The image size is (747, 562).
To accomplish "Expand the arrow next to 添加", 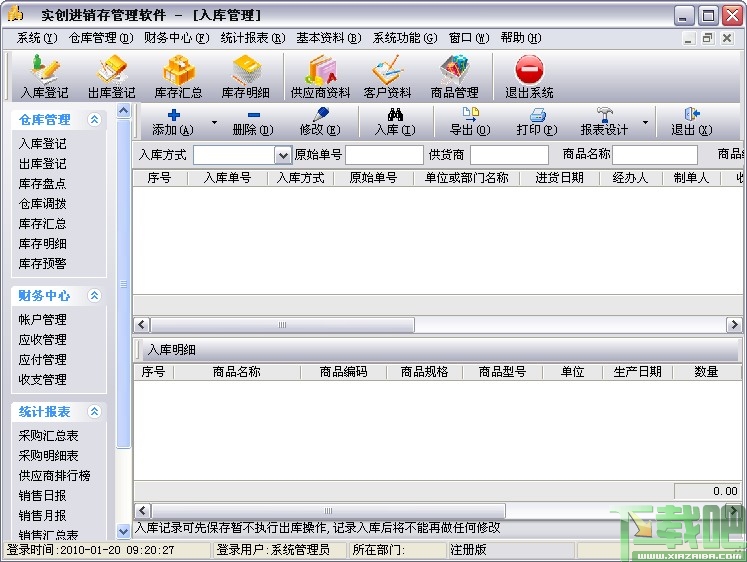I will click(x=214, y=123).
